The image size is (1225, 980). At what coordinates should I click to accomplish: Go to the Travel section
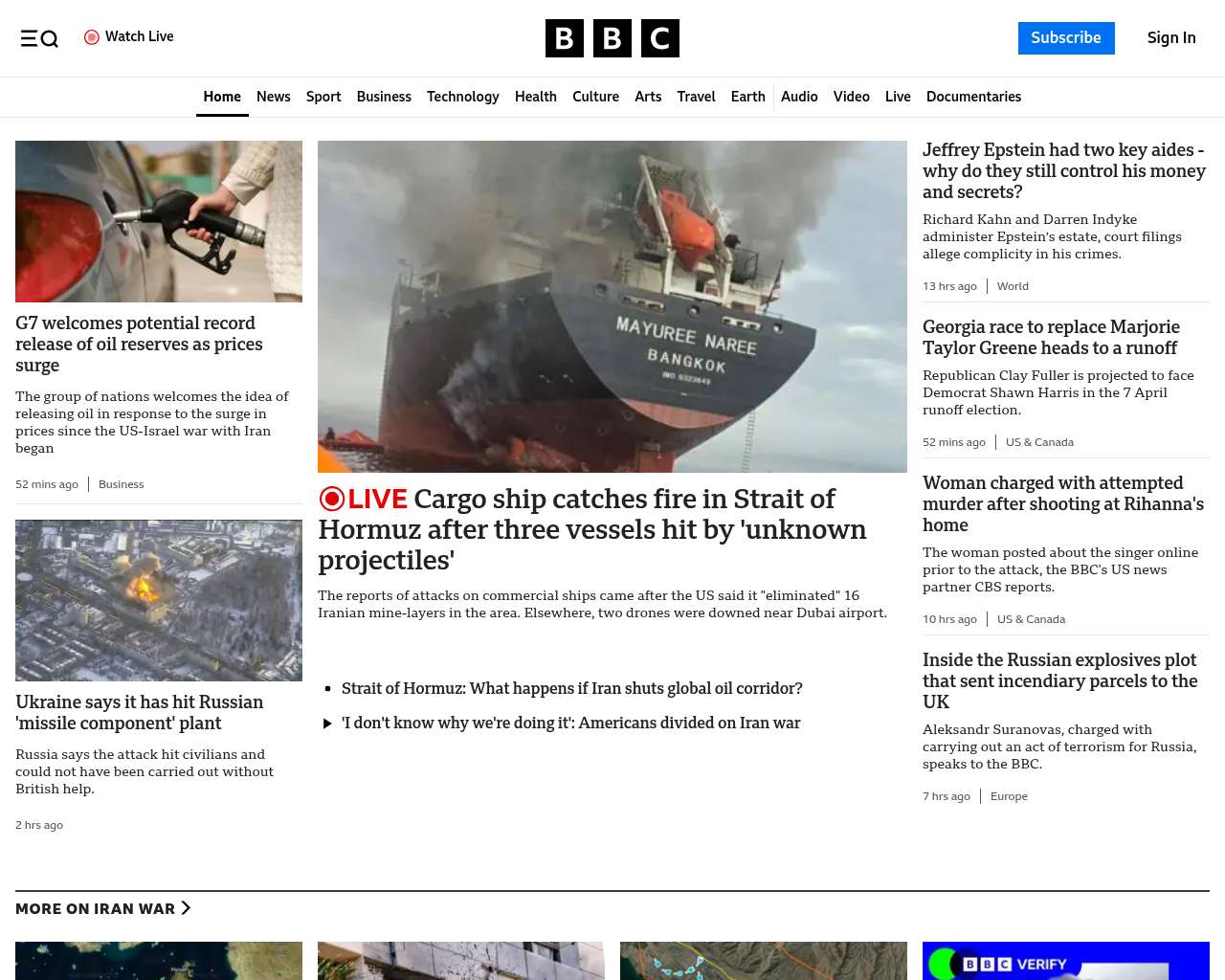pos(696,97)
